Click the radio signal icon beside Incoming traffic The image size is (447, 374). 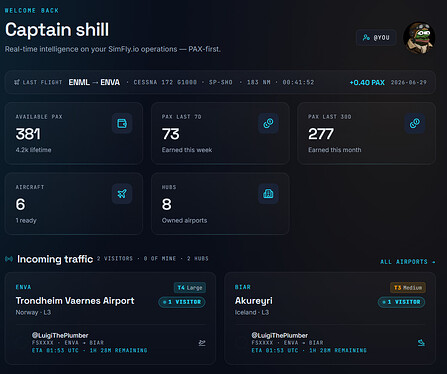pos(9,259)
